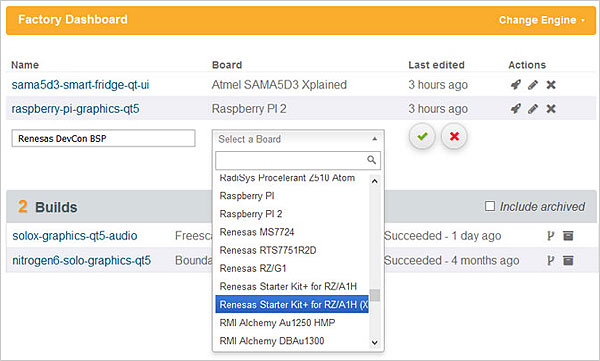Open solox-graphics-qt5-audio build link
Viewport: 600px width, 361px height.
pos(75,236)
